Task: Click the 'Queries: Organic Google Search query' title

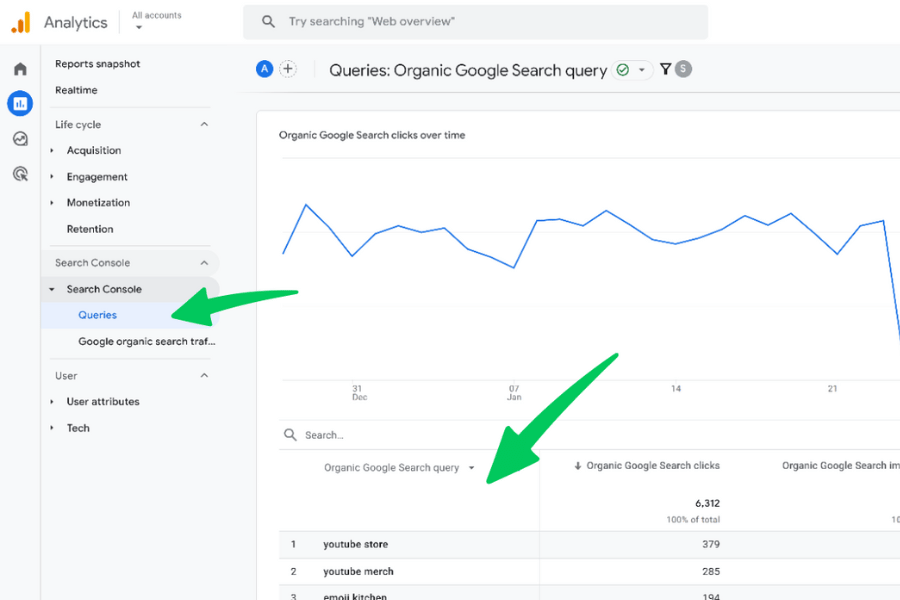Action: pos(468,71)
